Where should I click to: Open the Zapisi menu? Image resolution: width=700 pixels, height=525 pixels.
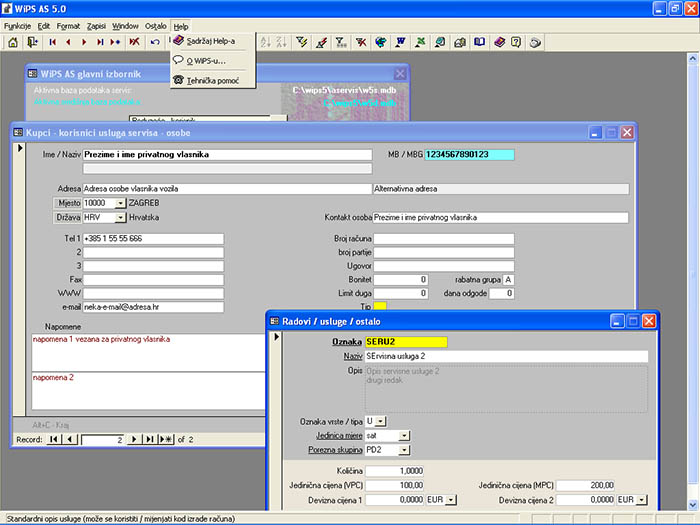(96, 26)
